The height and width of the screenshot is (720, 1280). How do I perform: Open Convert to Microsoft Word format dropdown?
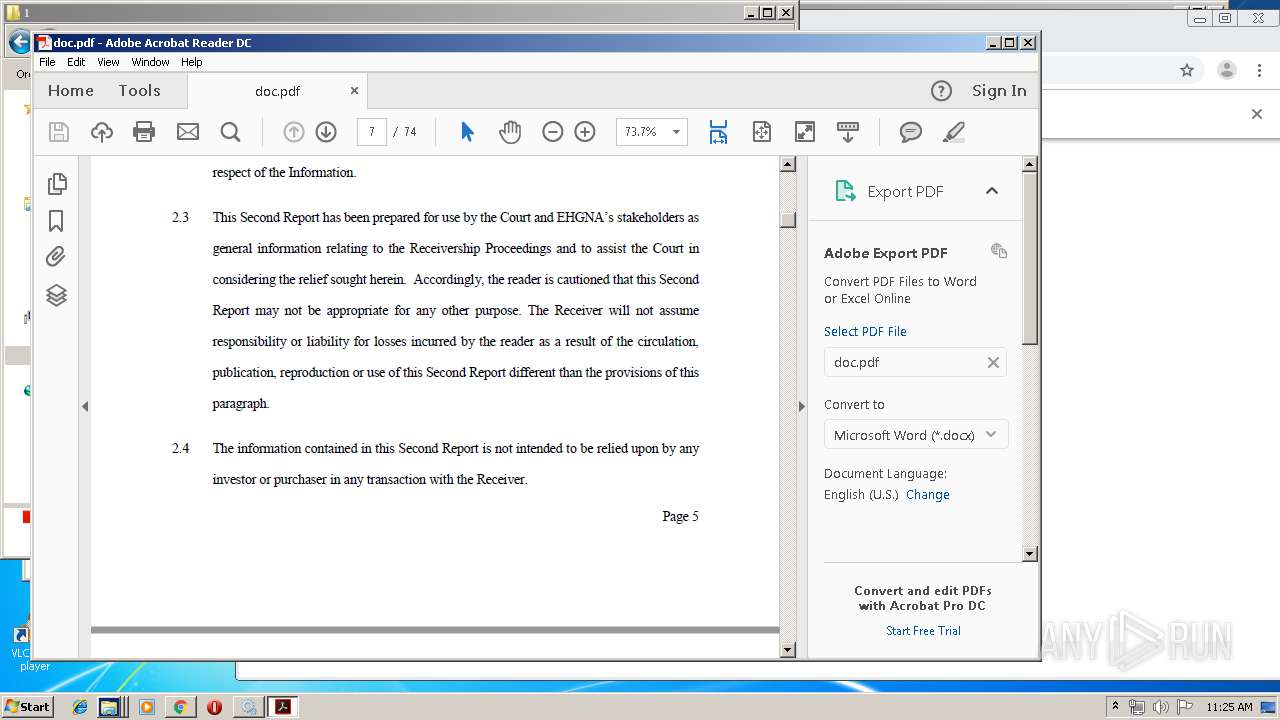click(x=915, y=435)
